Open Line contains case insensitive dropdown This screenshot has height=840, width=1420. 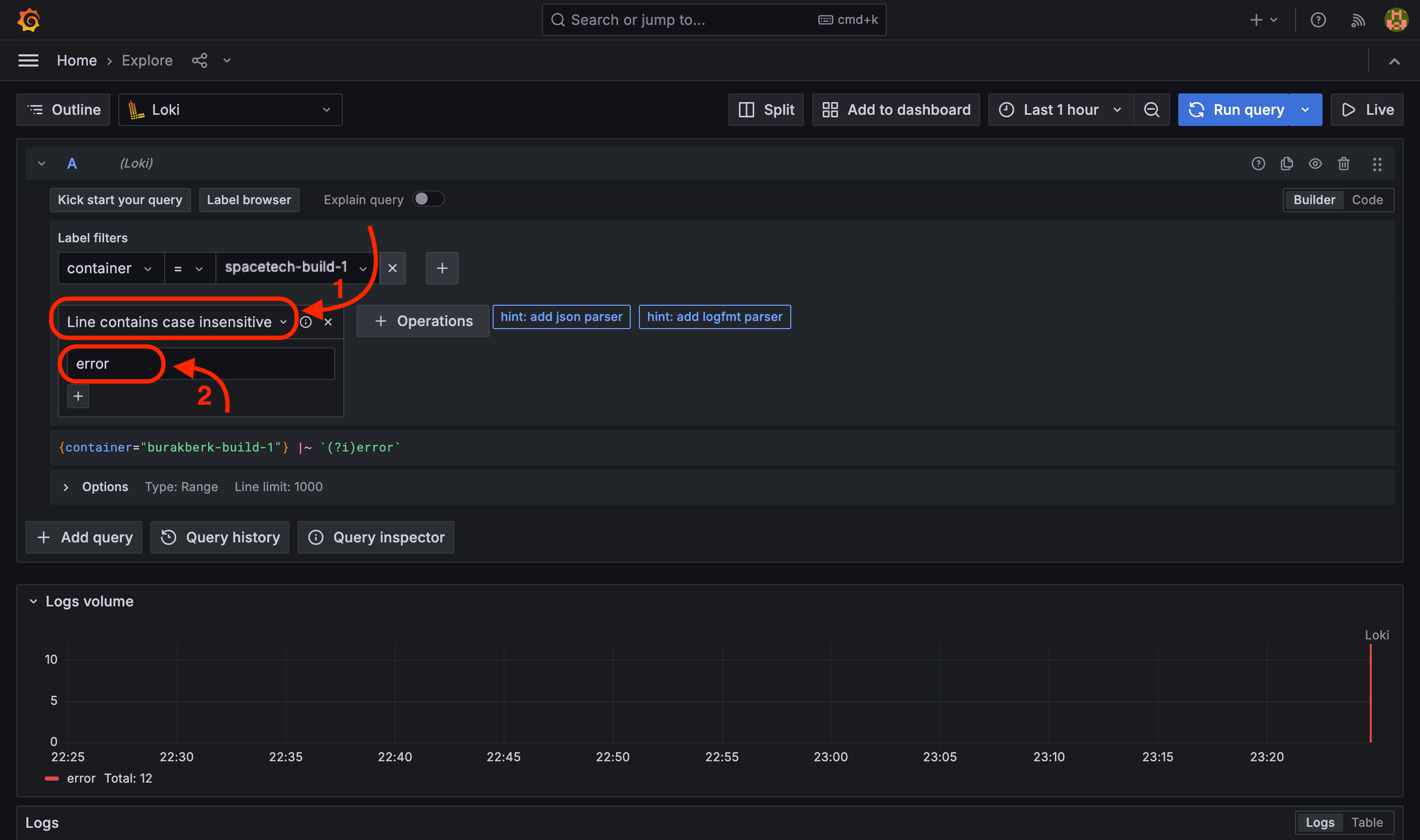pyautogui.click(x=177, y=322)
